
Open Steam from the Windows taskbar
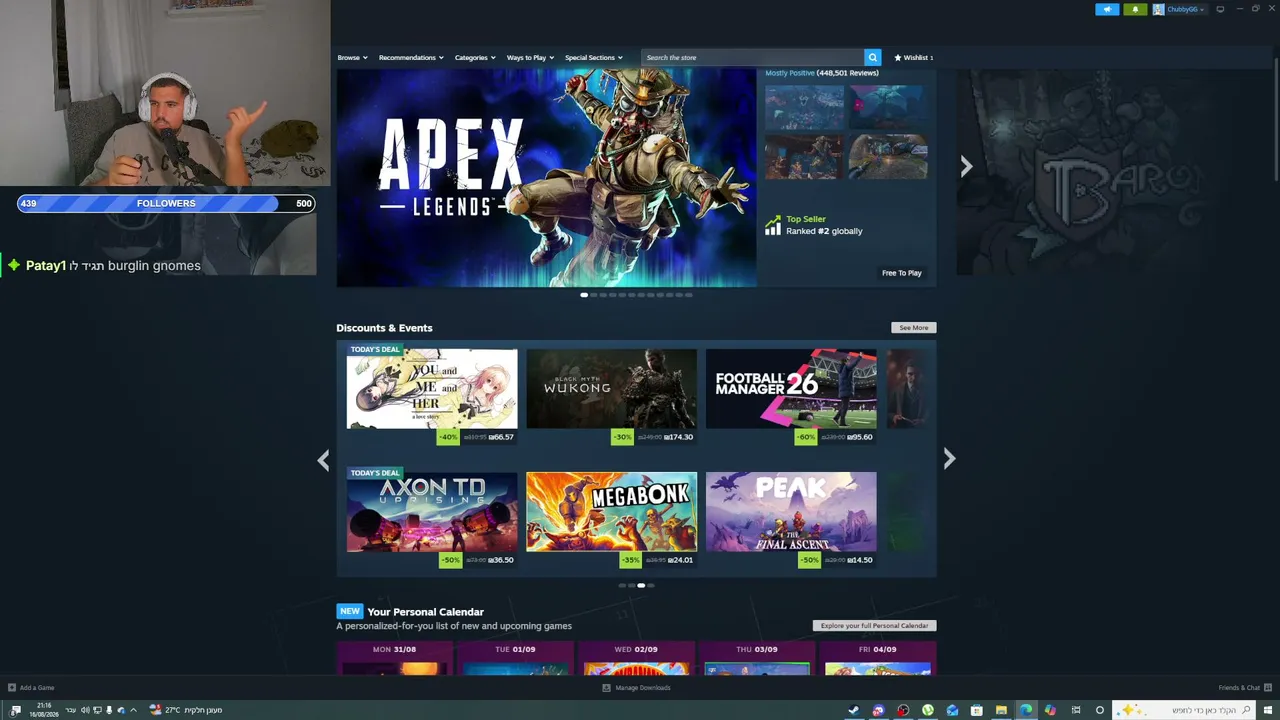[853, 710]
